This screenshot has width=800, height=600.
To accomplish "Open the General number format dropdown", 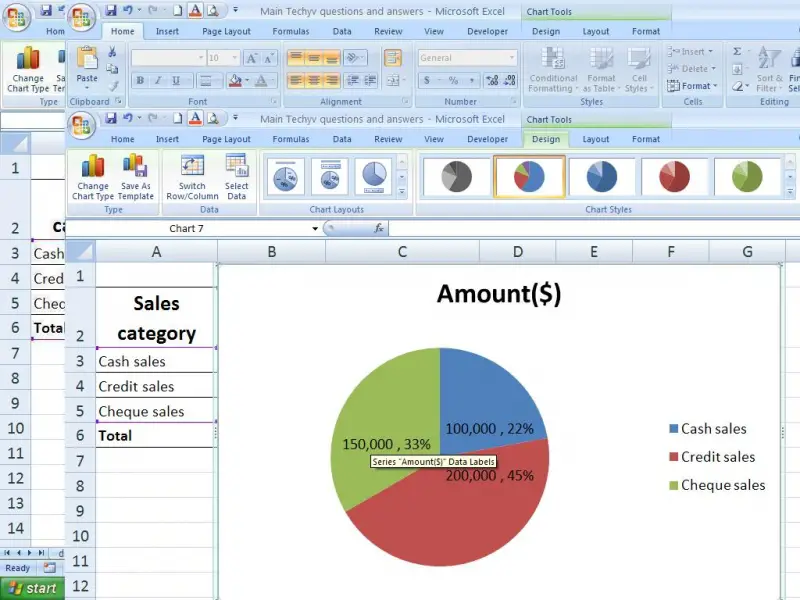I will [512, 58].
